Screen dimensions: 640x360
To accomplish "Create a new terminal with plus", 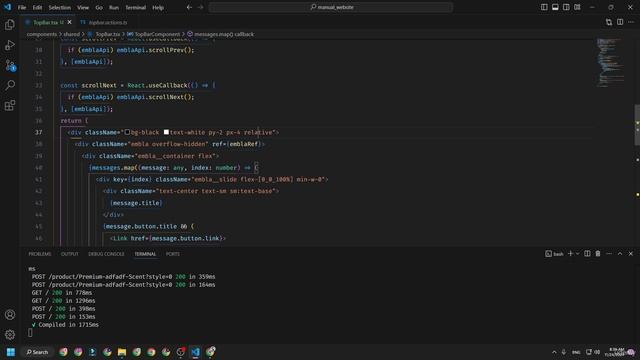I will pyautogui.click(x=571, y=254).
